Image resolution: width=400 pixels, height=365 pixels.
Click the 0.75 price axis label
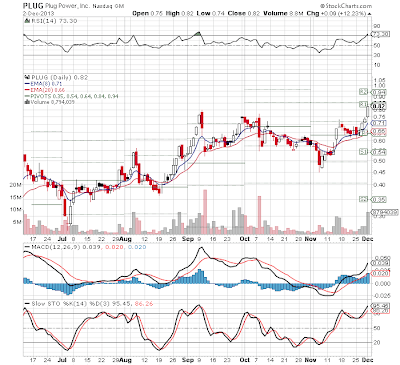[380, 117]
